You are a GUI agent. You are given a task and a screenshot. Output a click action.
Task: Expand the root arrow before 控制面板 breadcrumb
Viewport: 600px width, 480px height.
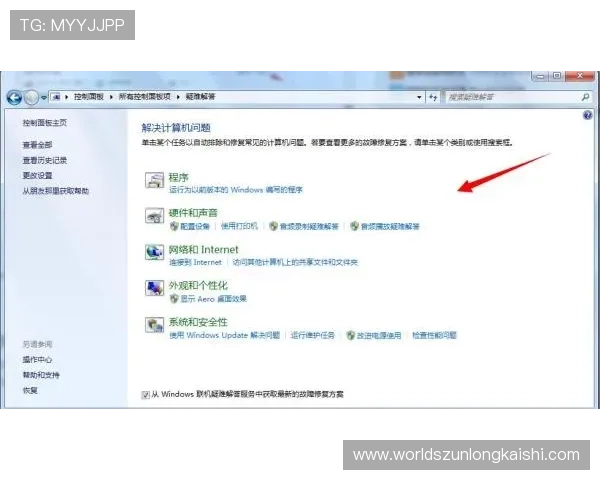click(x=67, y=97)
